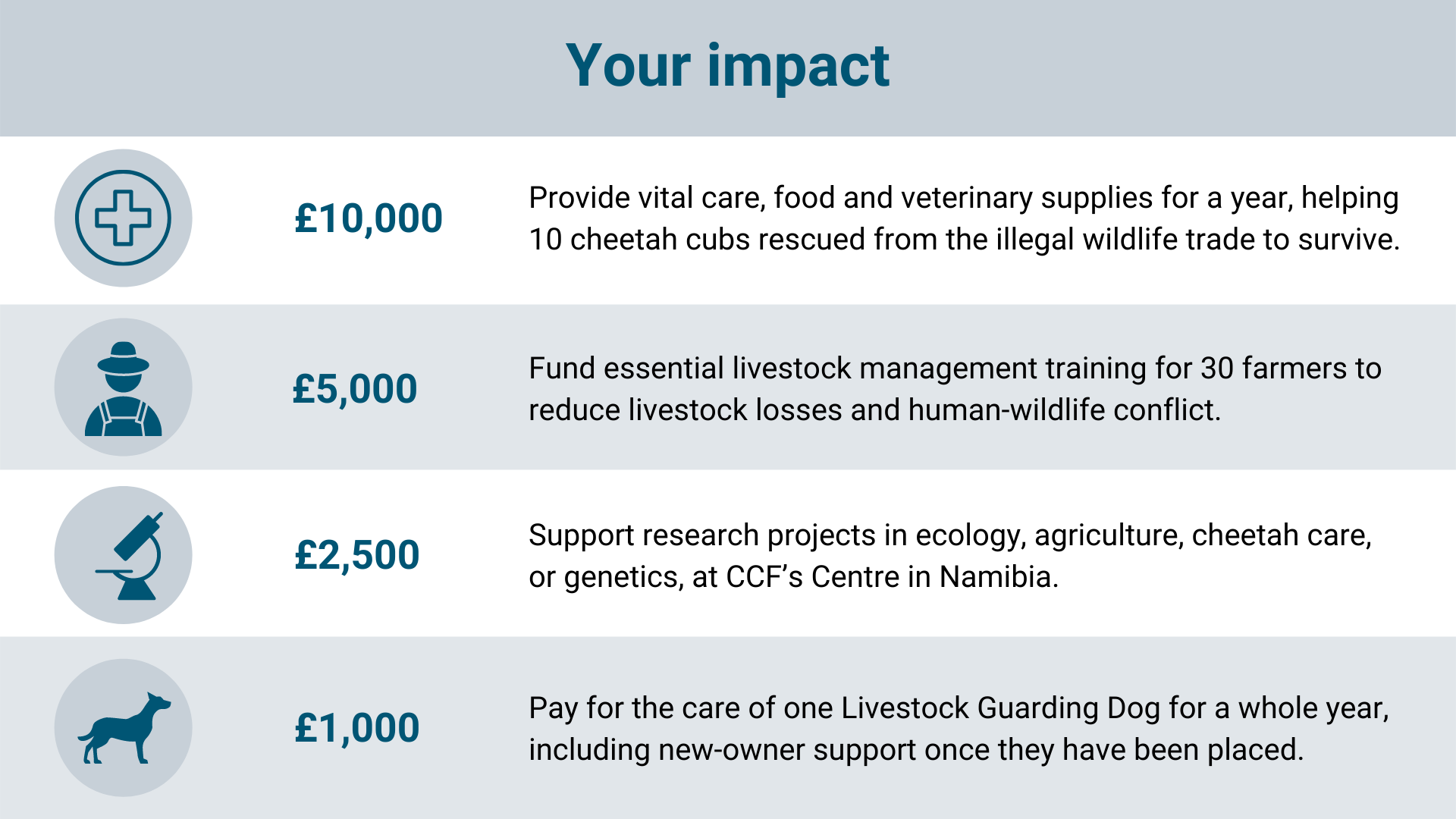Click the £10,000 donation amount
Image resolution: width=1456 pixels, height=819 pixels.
coord(369,219)
